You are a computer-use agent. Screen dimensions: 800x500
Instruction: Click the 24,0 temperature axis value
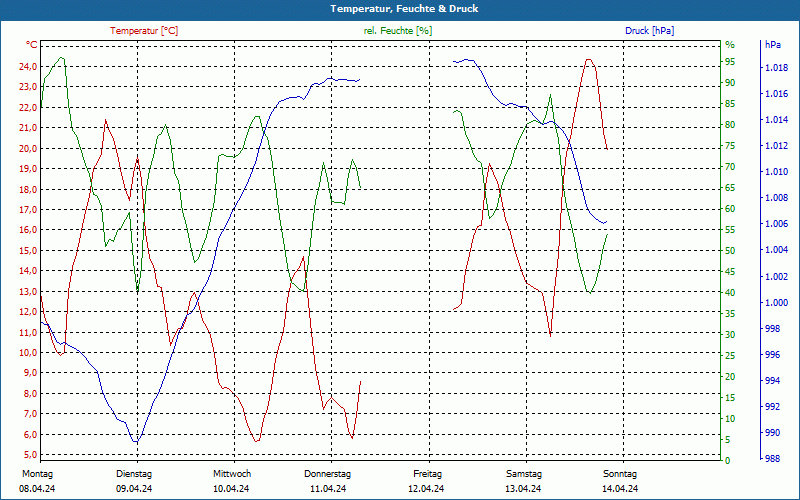tap(28, 66)
